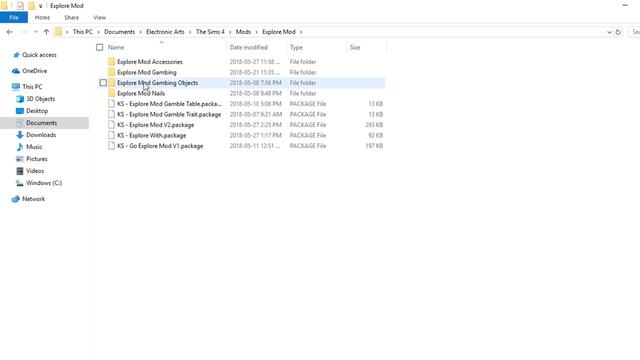The height and width of the screenshot is (360, 640).
Task: Expand the chevron after The Sims 4 breadcrumb
Action: pos(230,32)
